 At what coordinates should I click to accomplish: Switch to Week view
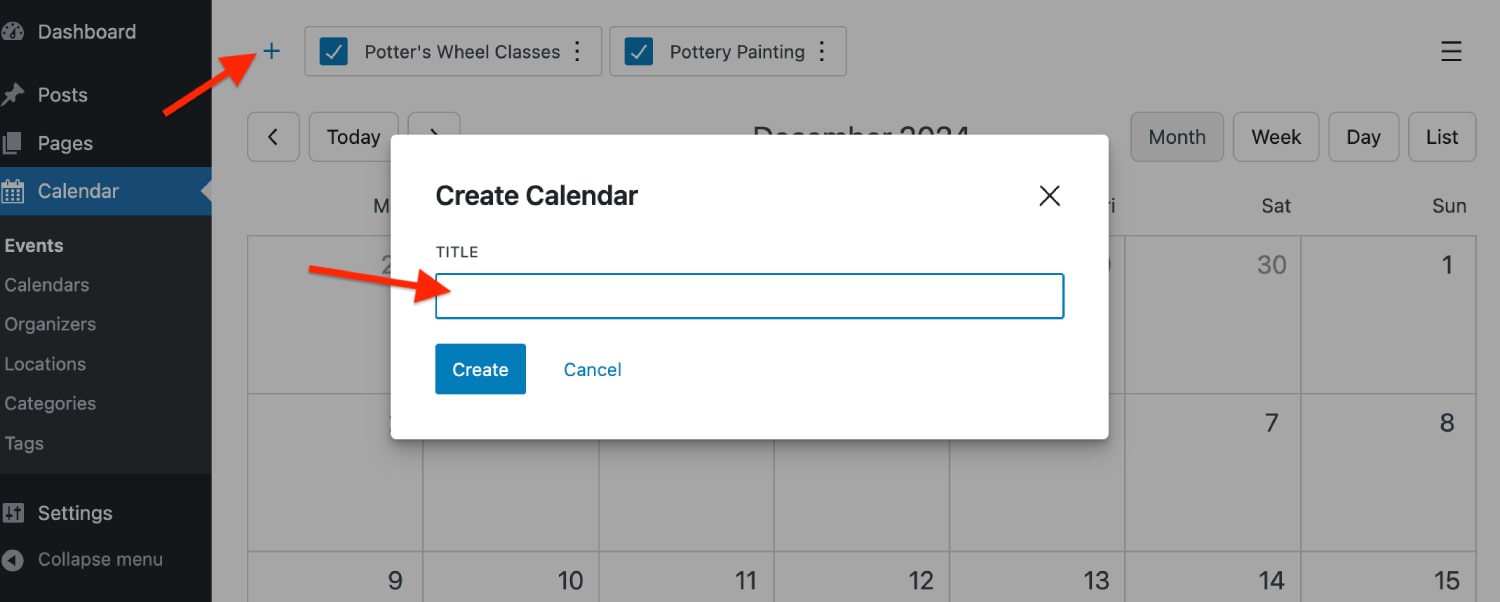[1276, 137]
